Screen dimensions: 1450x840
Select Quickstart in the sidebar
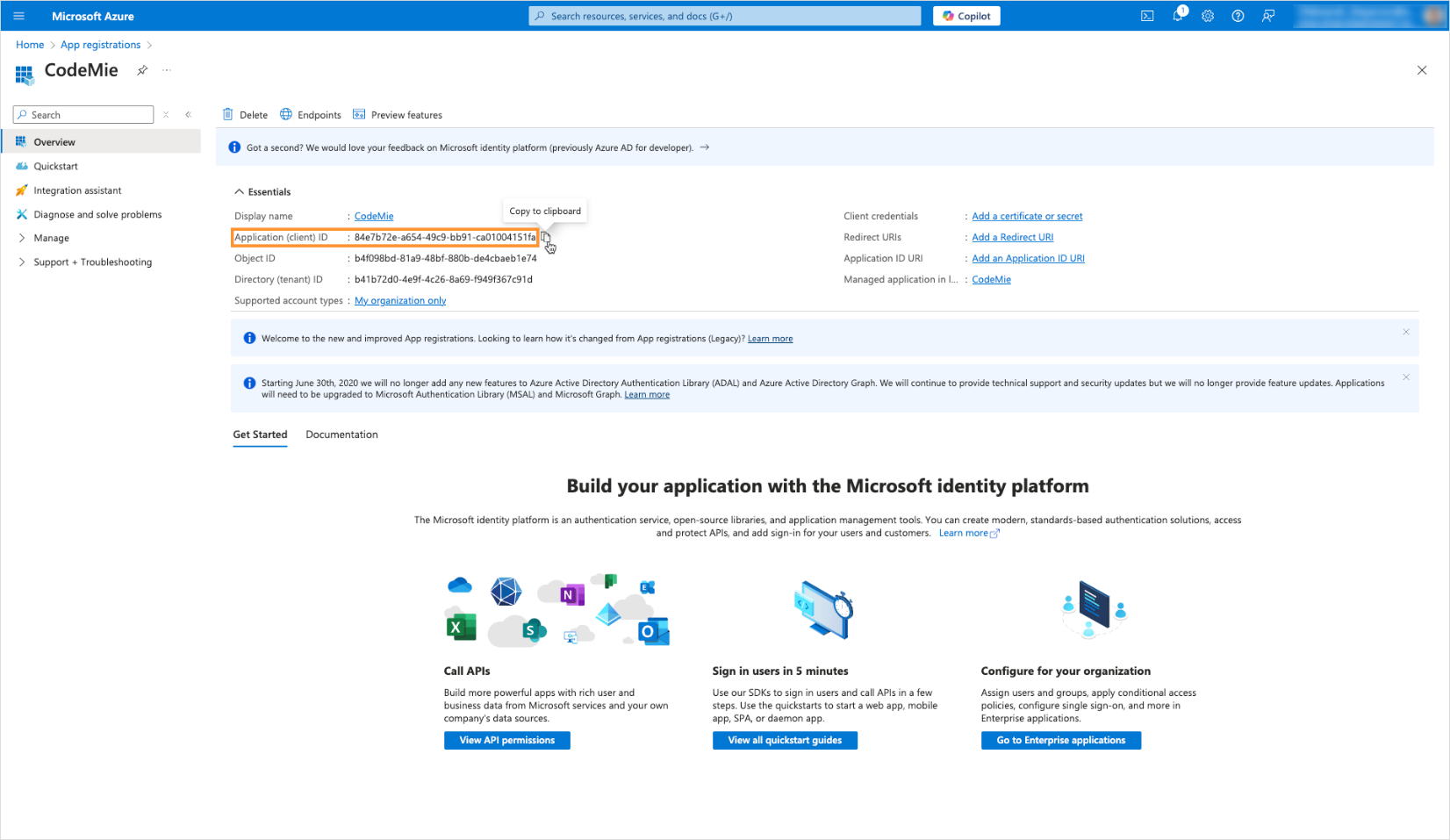point(55,166)
